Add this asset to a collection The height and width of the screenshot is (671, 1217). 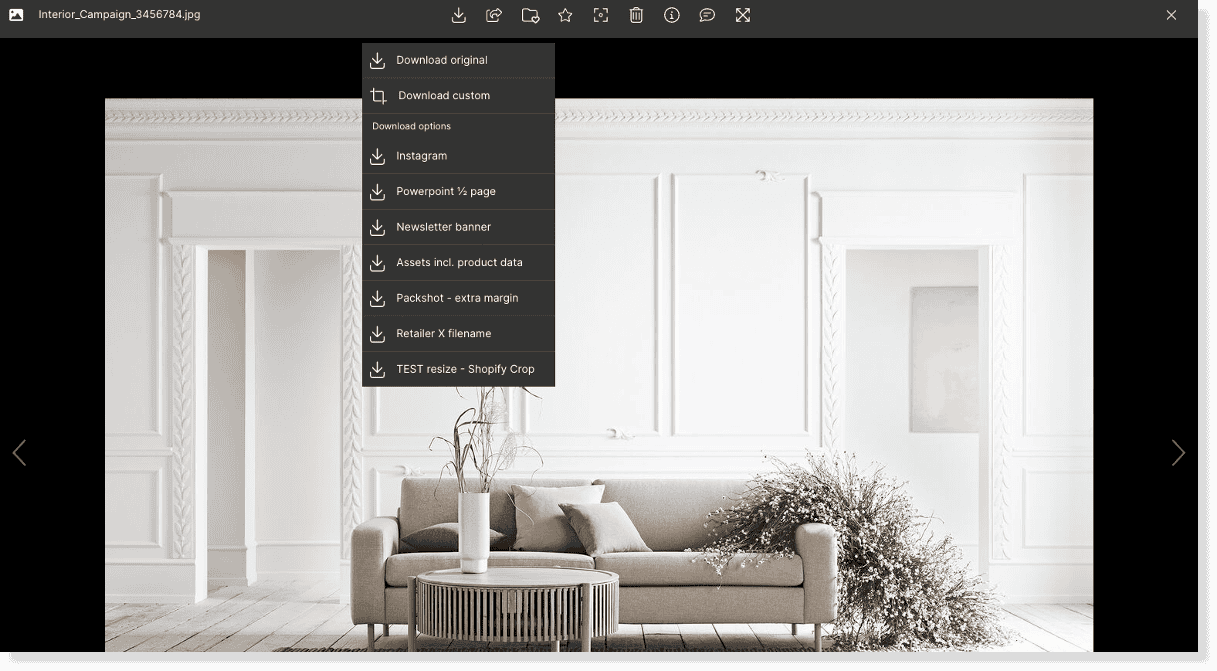click(x=530, y=15)
